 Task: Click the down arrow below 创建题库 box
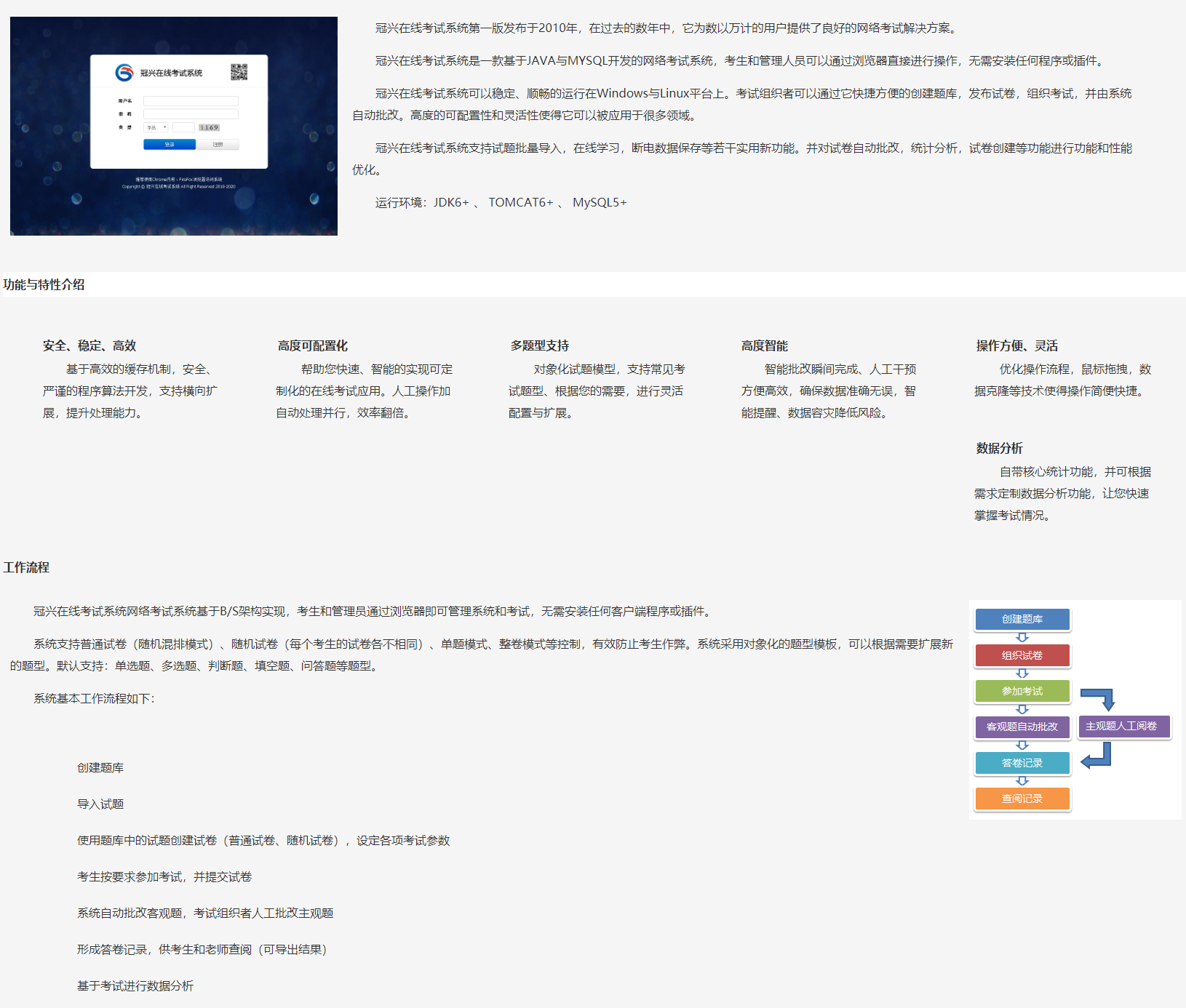tap(1022, 638)
